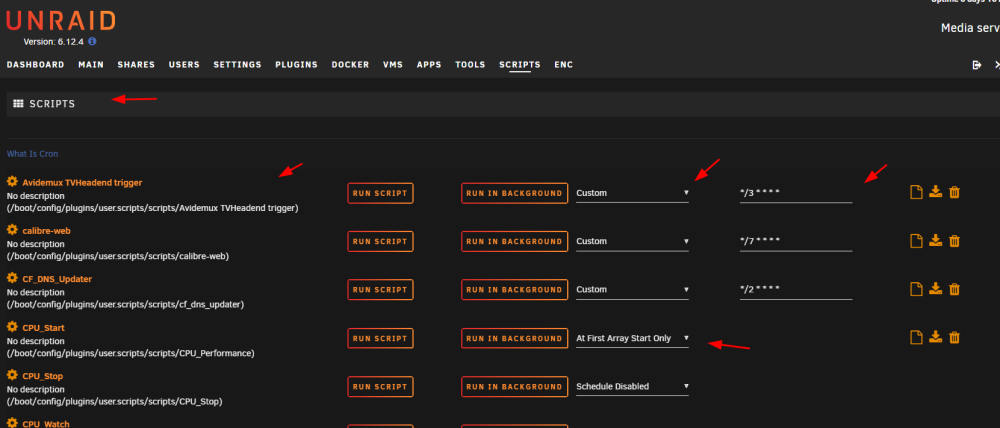Open schedule dropdown for CF_DNS_Updater

[x=632, y=290]
